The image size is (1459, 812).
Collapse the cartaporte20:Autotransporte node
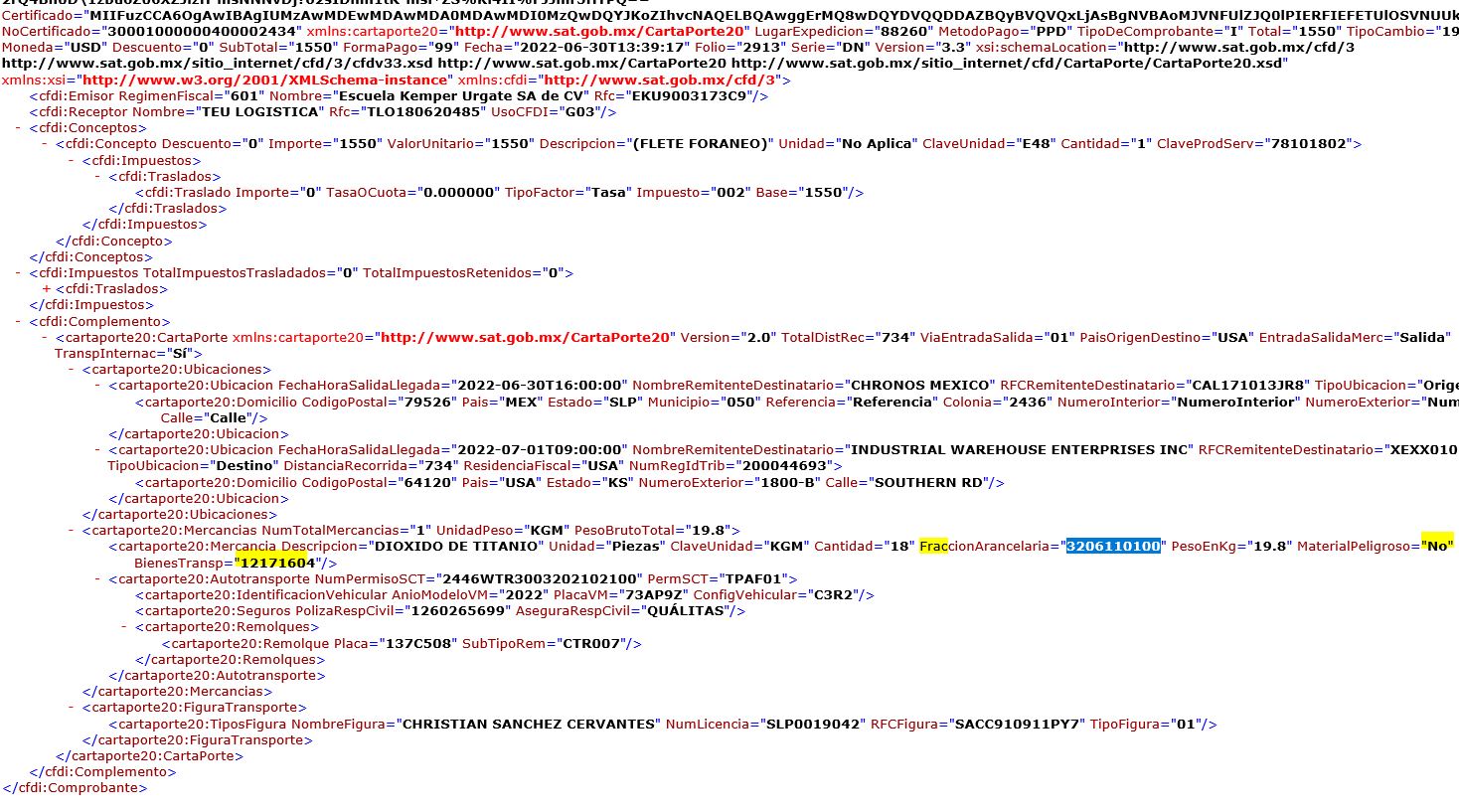98,579
